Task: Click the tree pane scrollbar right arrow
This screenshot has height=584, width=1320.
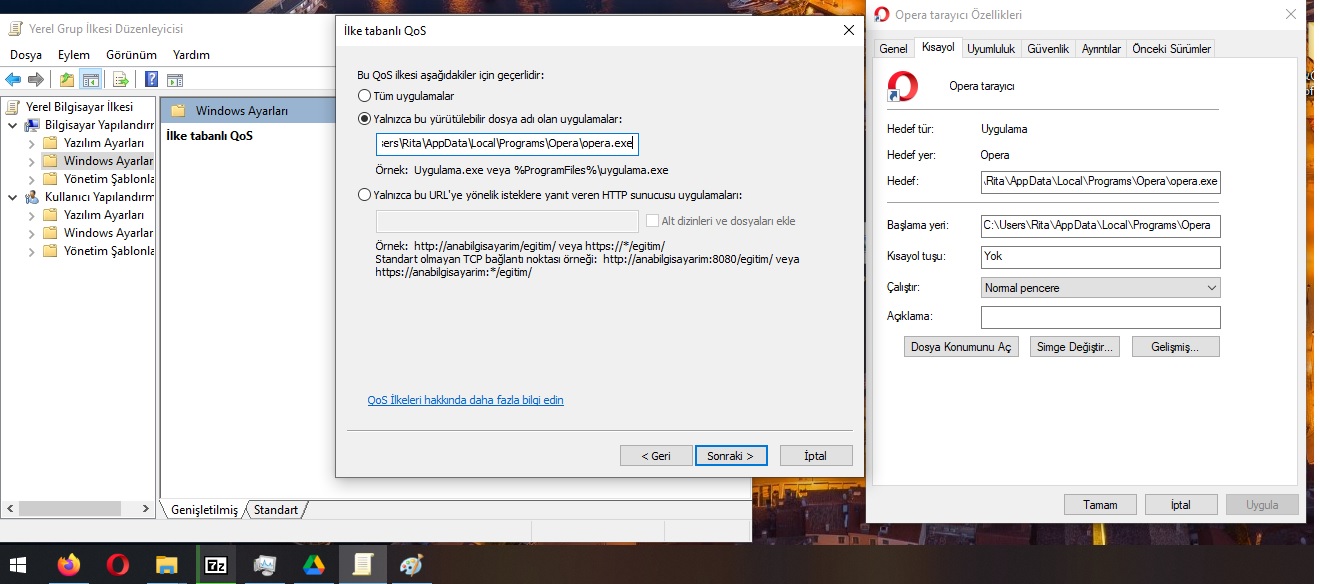Action: pos(147,509)
